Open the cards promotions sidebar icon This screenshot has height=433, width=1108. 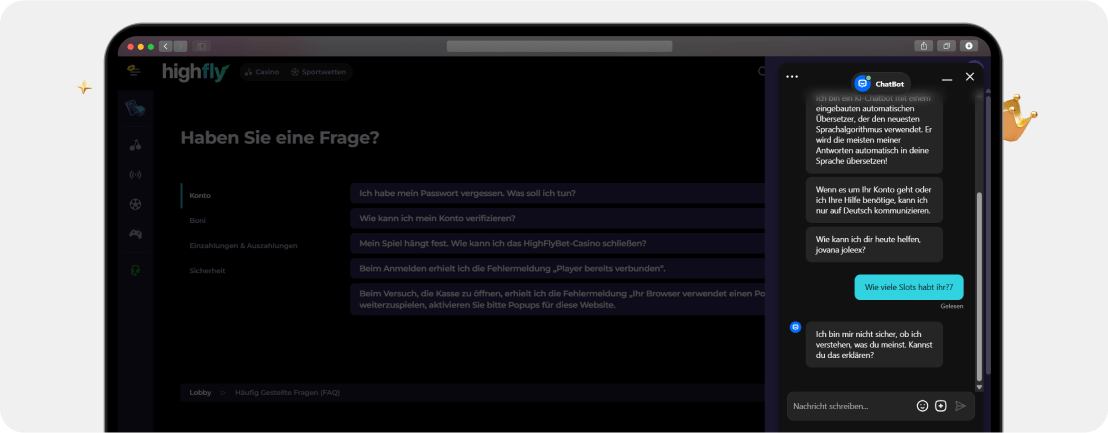tap(136, 108)
